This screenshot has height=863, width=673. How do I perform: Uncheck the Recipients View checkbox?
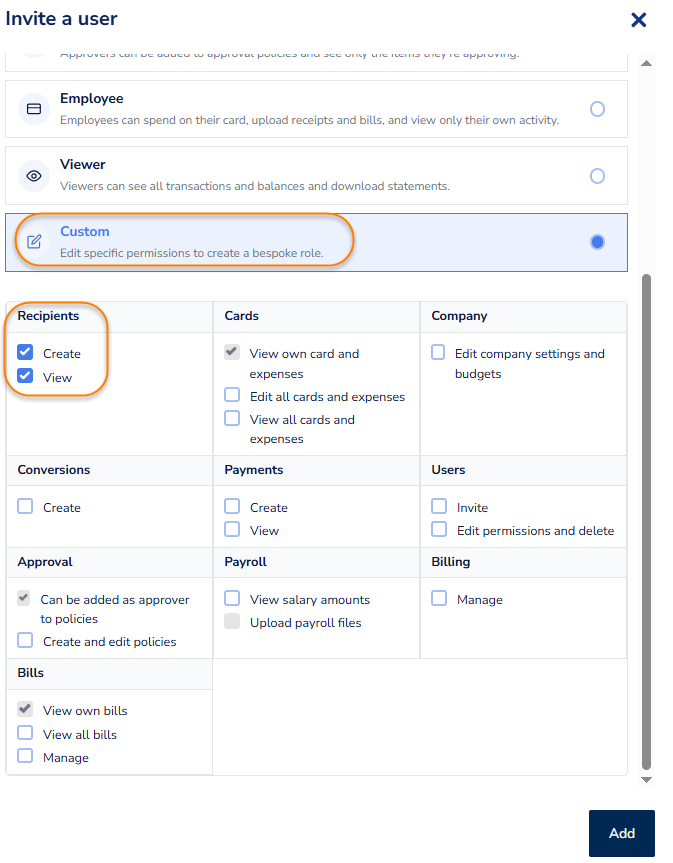[x=26, y=377]
